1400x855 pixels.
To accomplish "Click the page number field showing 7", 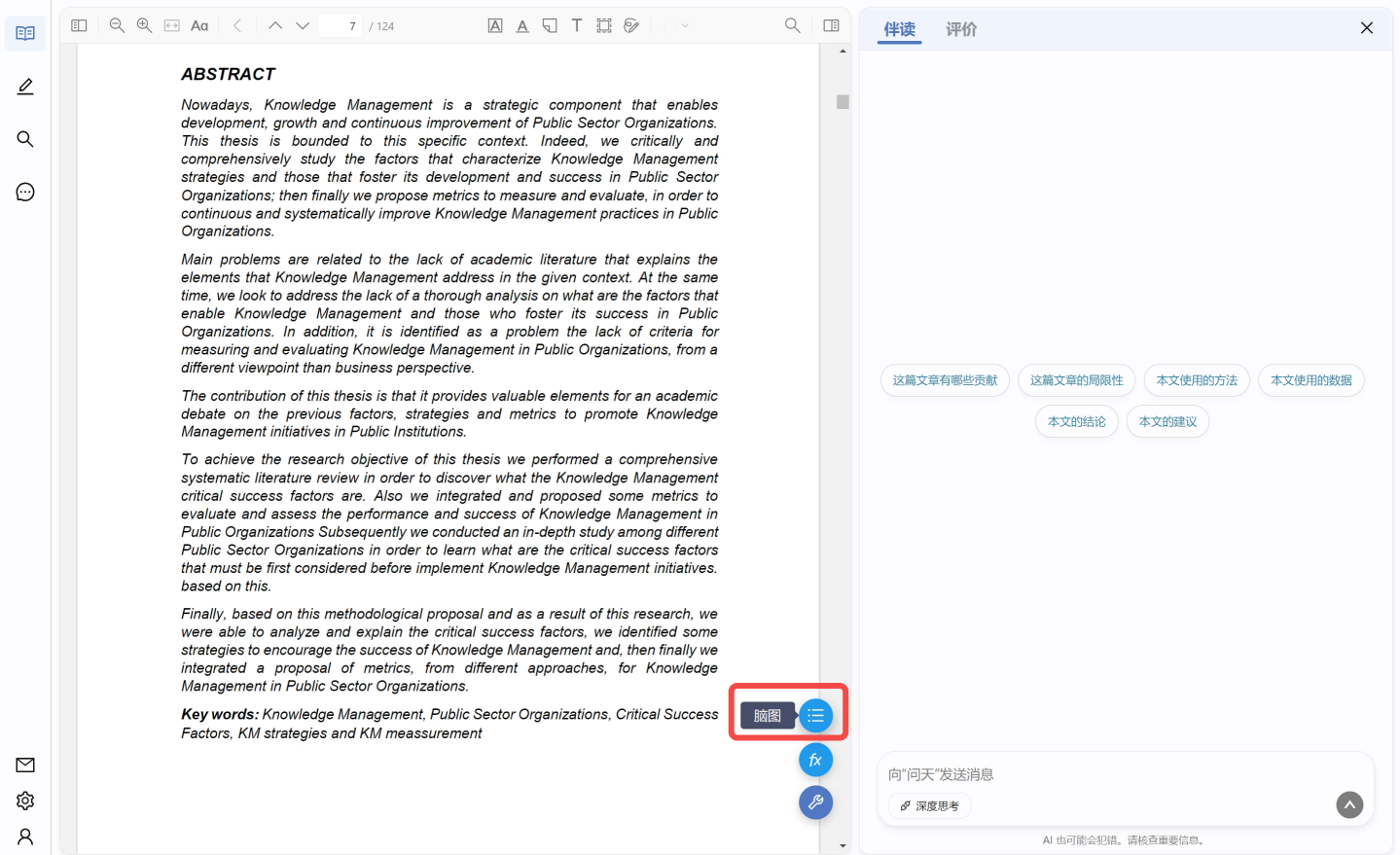I will [341, 25].
